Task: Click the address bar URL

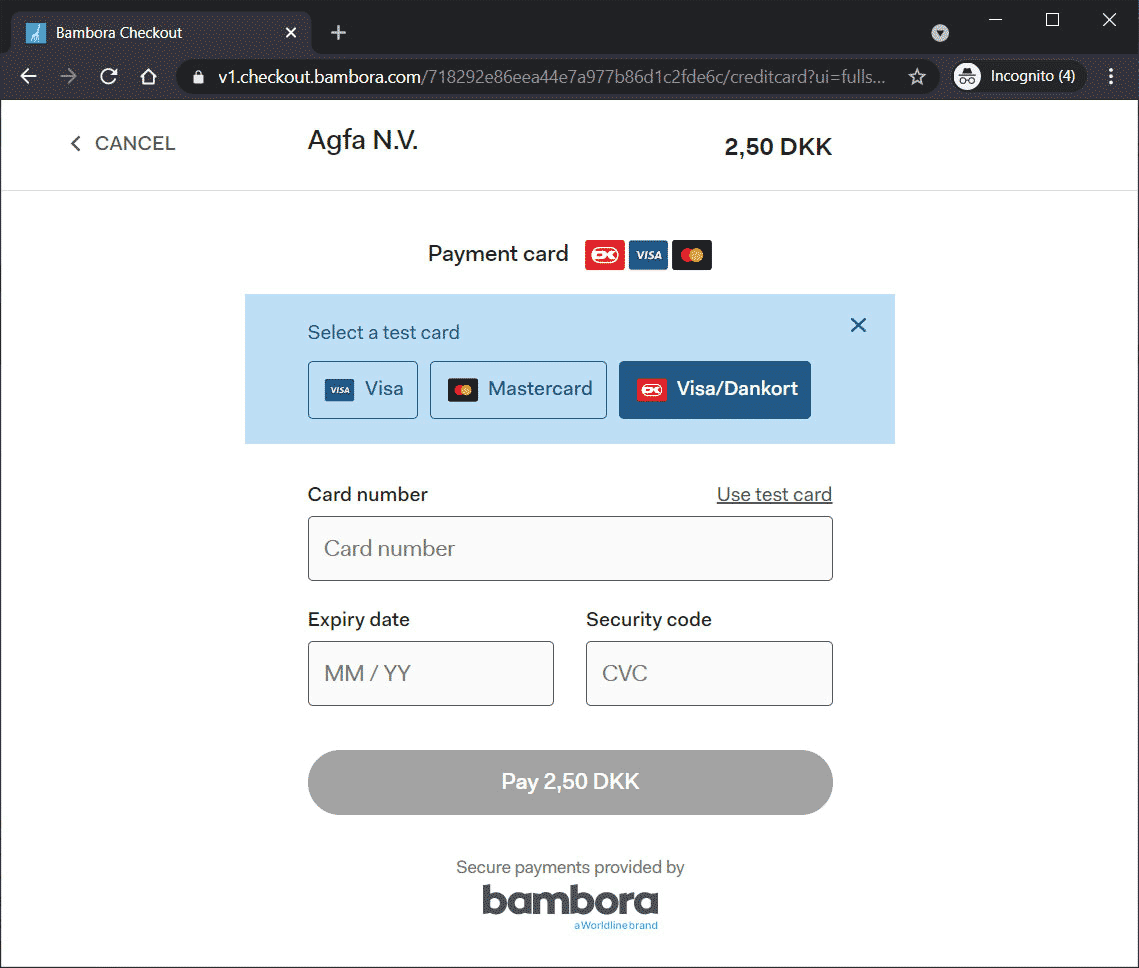Action: pyautogui.click(x=552, y=77)
